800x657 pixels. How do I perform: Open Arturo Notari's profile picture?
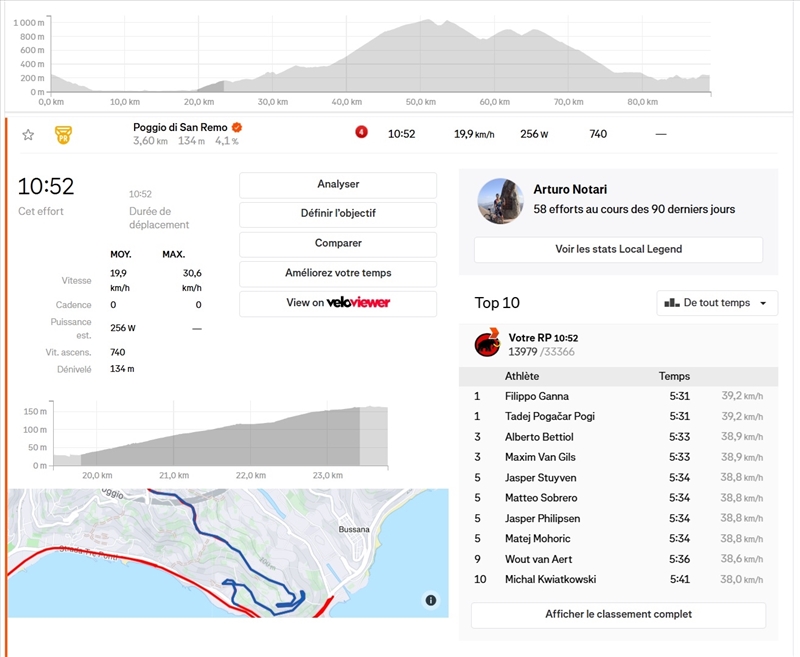(501, 201)
